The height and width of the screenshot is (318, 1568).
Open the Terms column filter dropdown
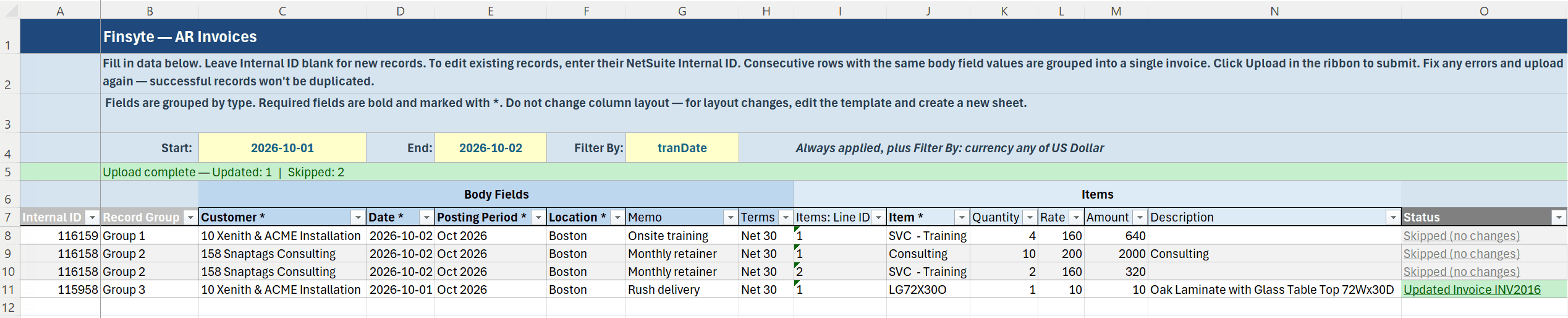[786, 217]
